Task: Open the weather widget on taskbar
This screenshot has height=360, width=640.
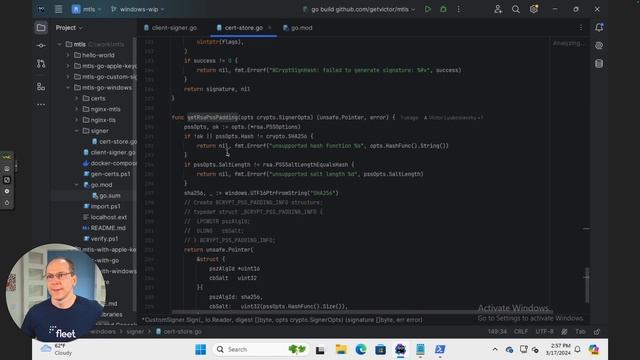Action: (56, 349)
